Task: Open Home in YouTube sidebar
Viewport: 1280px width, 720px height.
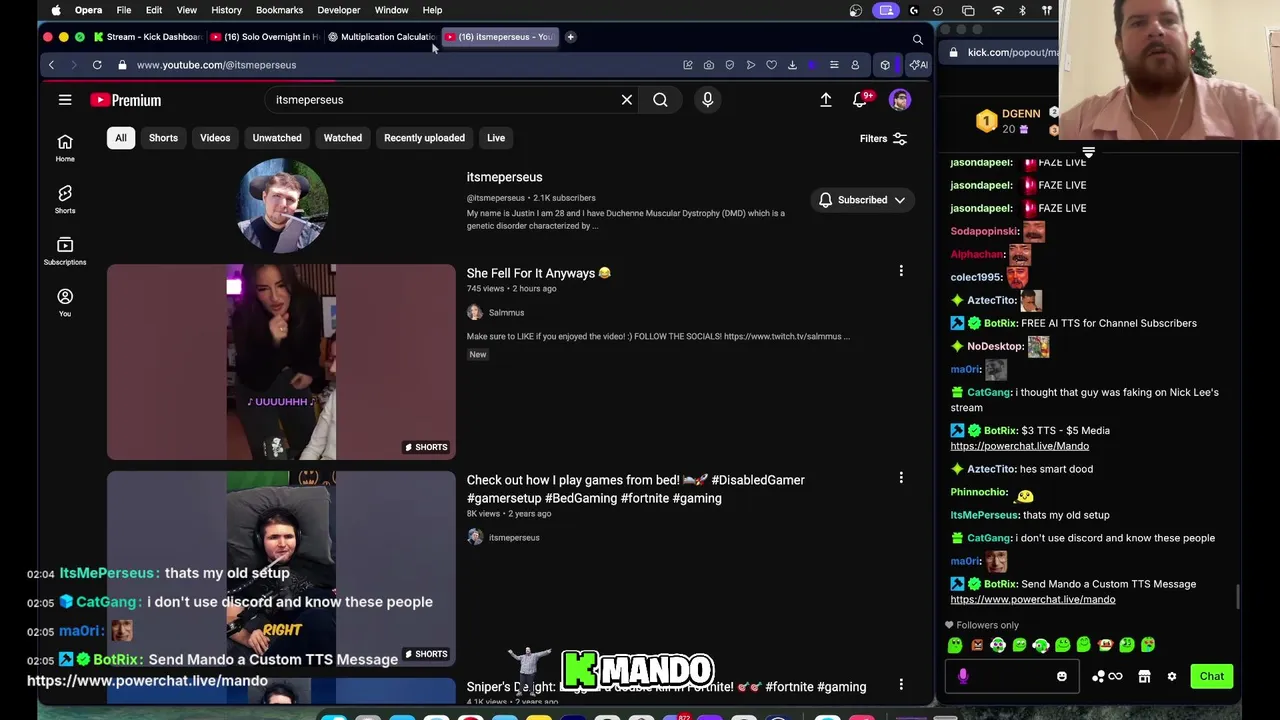Action: [65, 147]
